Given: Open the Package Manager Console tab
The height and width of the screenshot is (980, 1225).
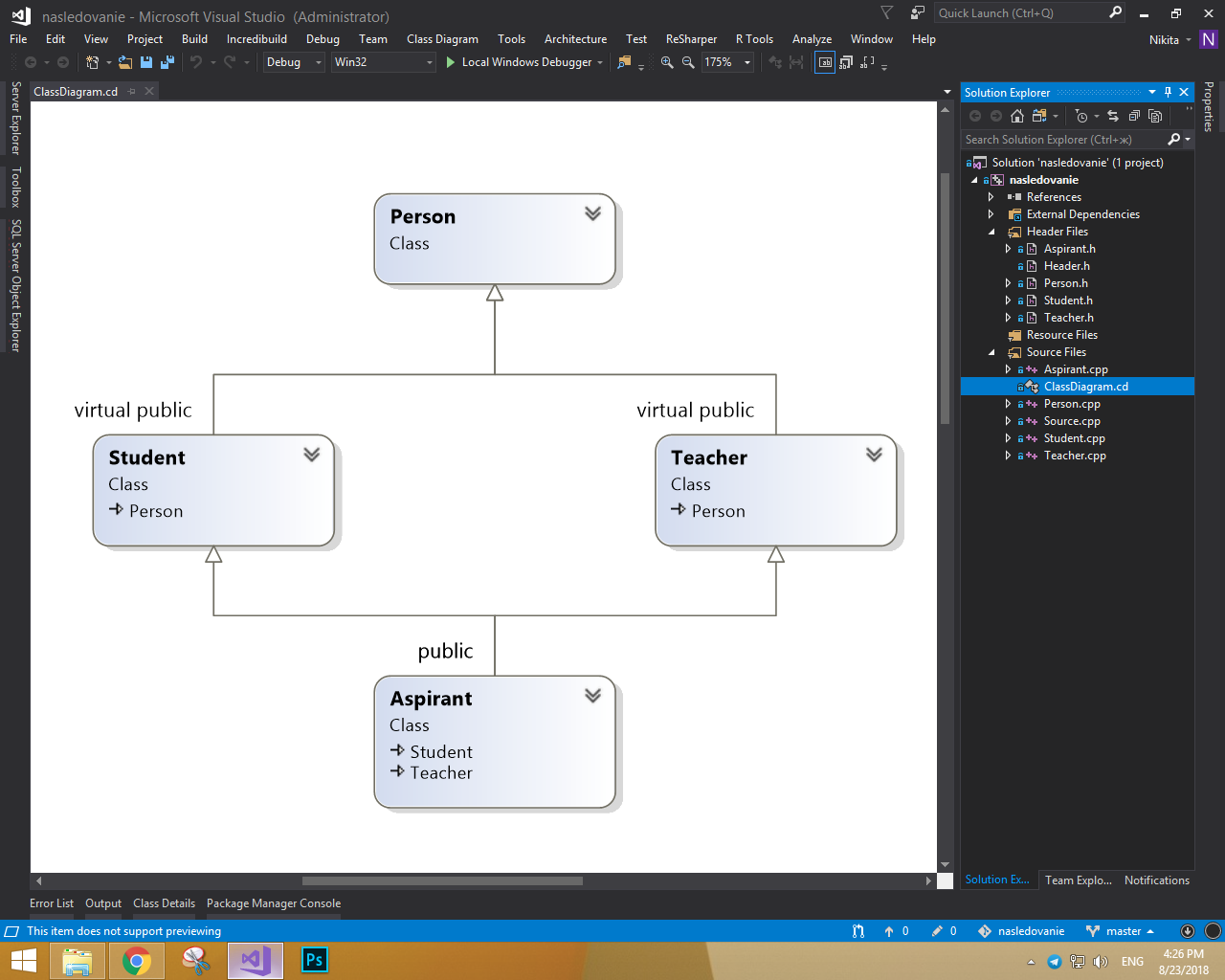Looking at the screenshot, I should (x=274, y=903).
